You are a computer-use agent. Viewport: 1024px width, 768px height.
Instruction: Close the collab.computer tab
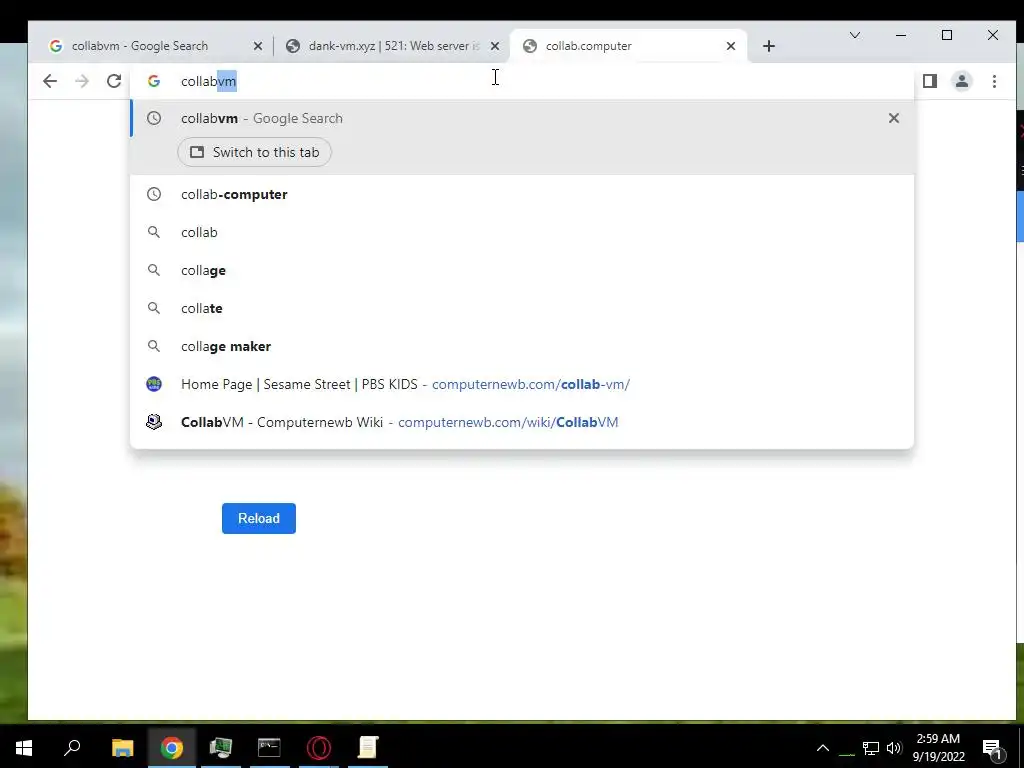(731, 46)
